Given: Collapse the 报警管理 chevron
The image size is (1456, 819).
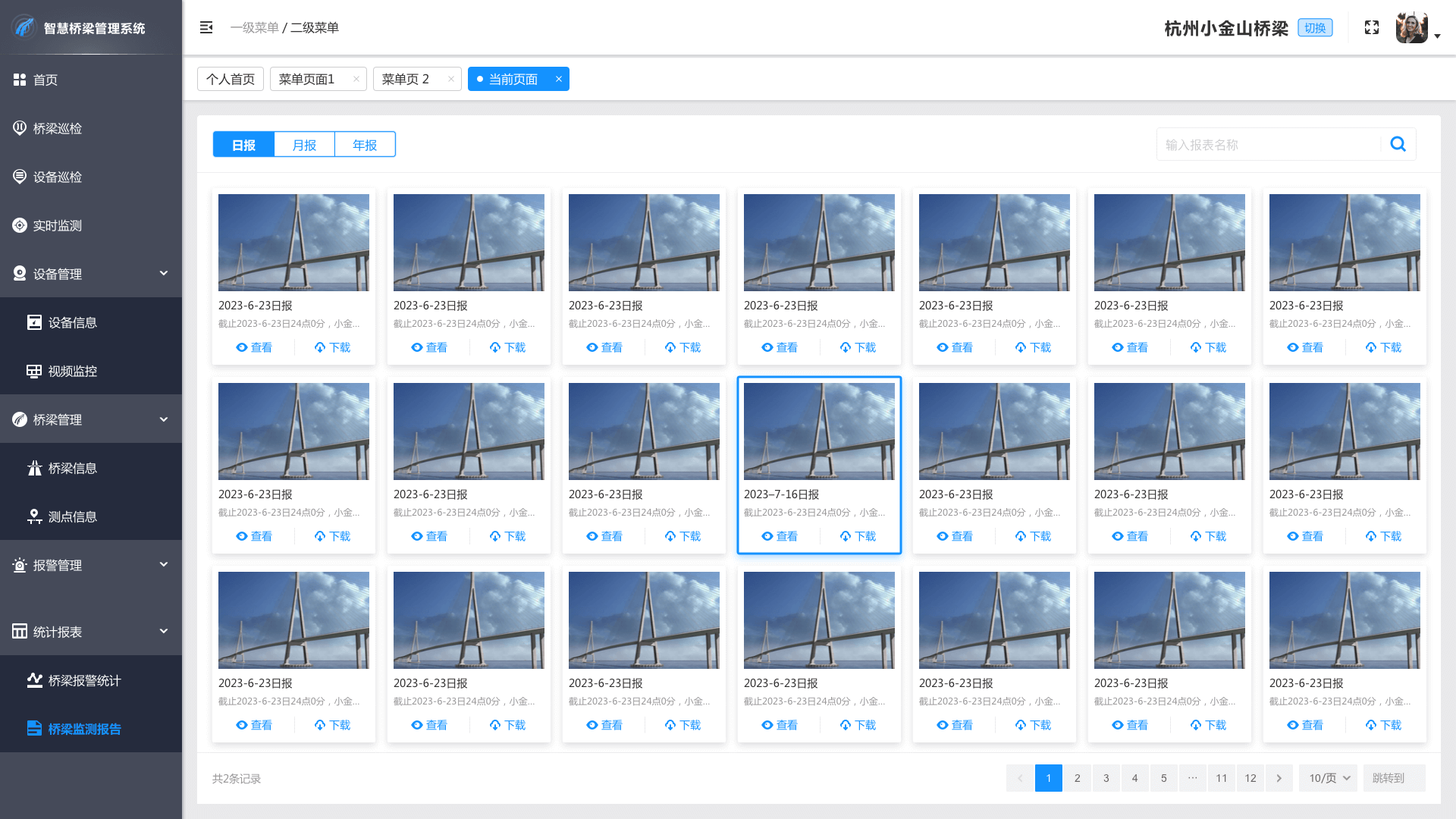Looking at the screenshot, I should click(x=163, y=564).
